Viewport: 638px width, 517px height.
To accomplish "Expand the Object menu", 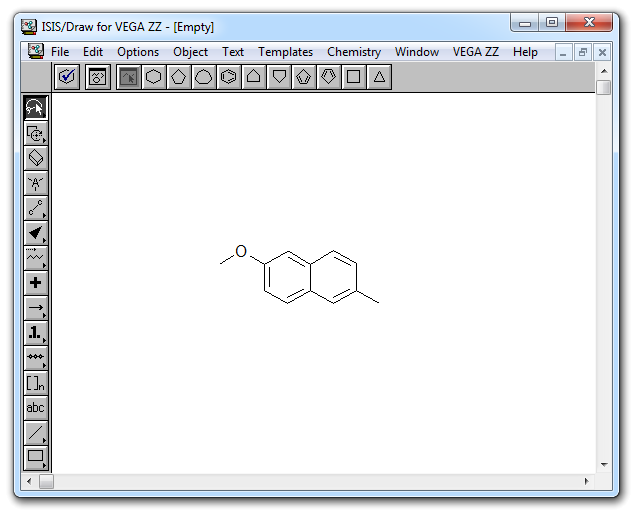I will point(190,52).
